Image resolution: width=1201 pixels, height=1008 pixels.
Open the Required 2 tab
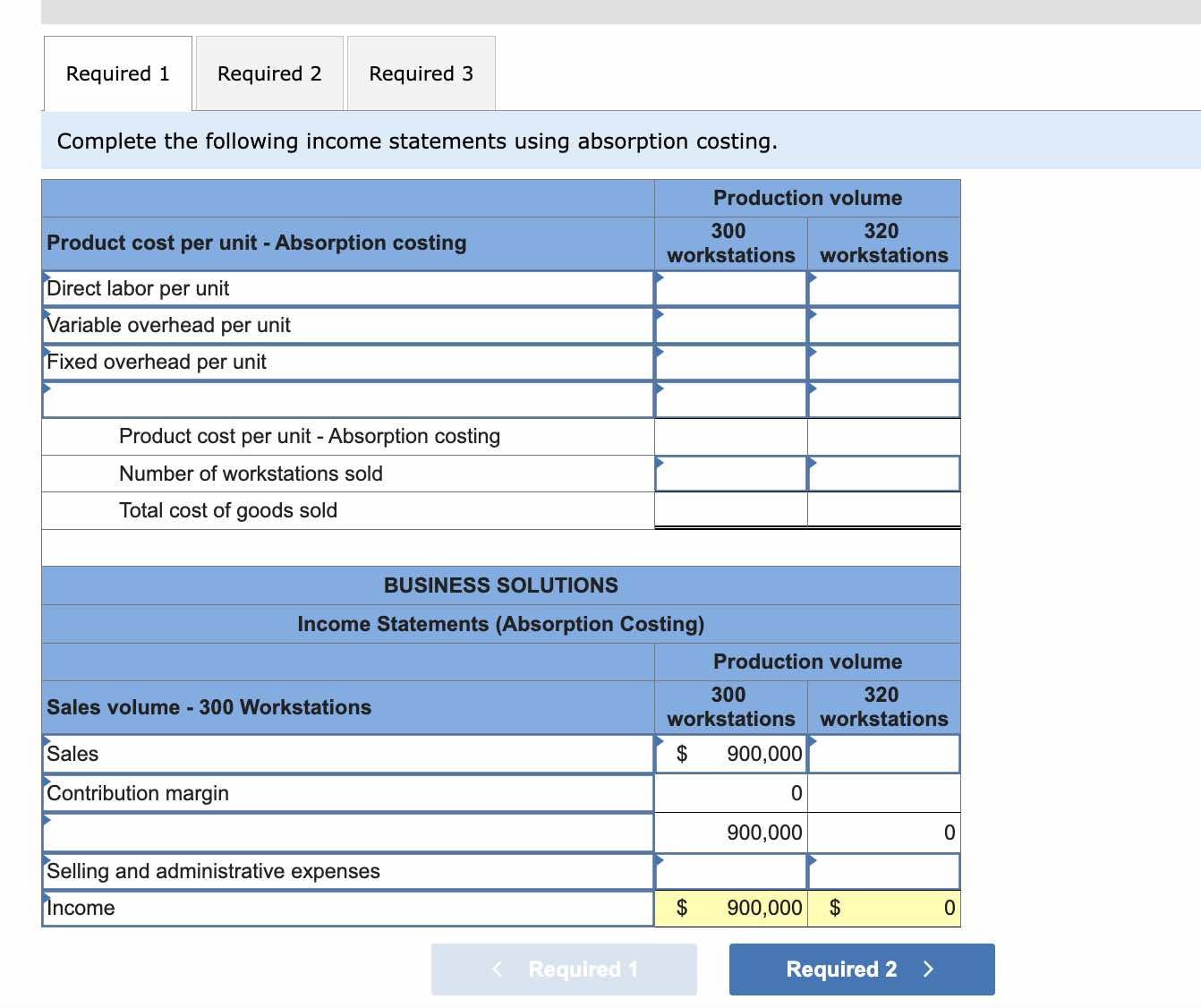[x=269, y=73]
